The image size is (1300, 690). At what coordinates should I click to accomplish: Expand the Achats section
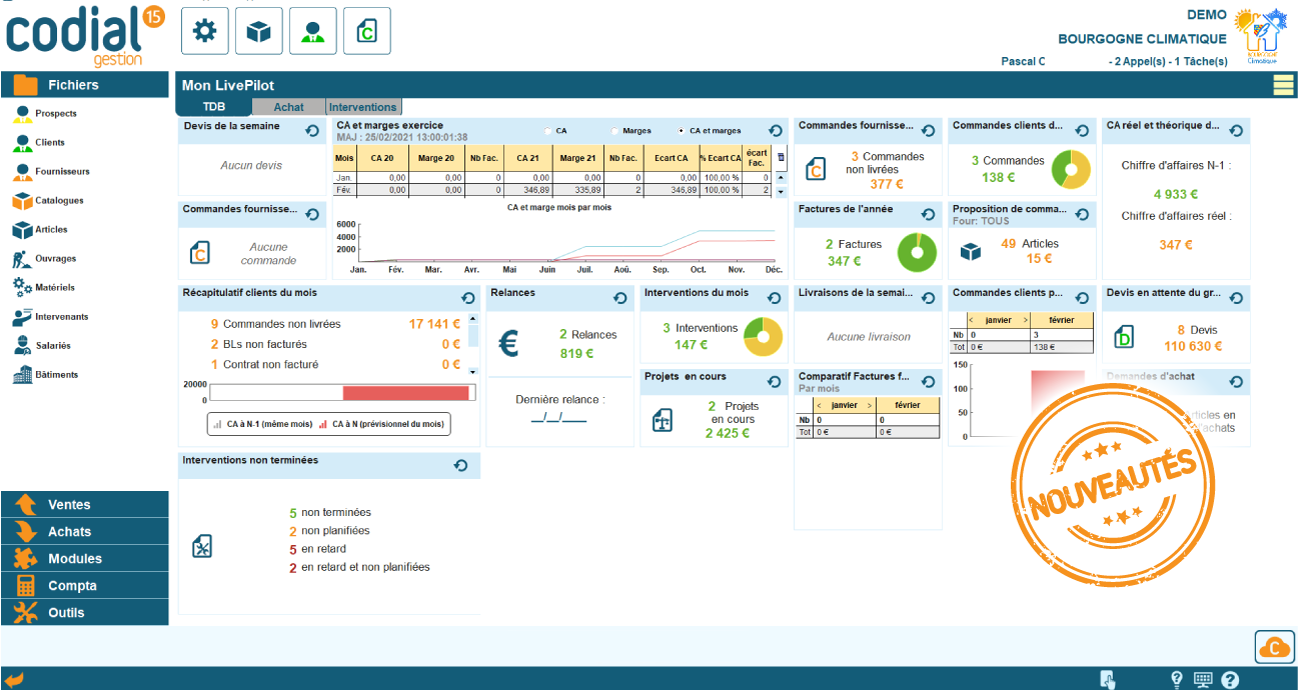pyautogui.click(x=85, y=532)
